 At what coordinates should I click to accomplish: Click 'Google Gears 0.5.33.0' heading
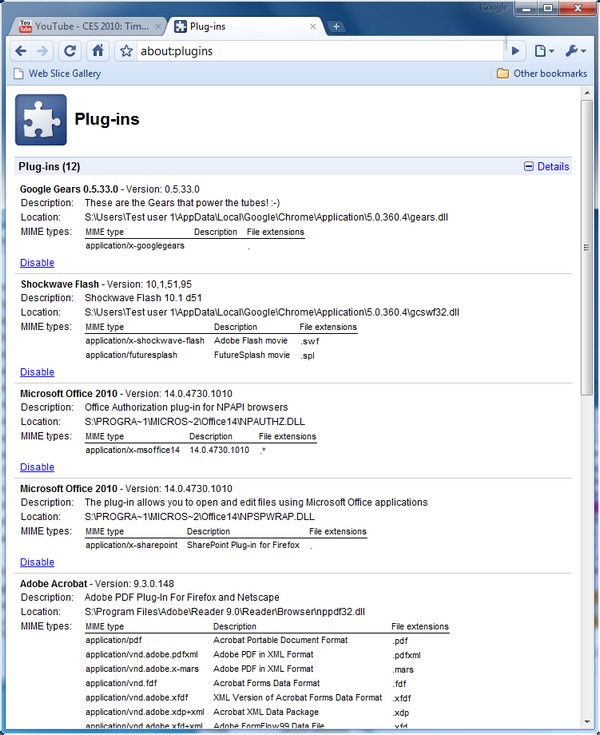click(x=69, y=189)
